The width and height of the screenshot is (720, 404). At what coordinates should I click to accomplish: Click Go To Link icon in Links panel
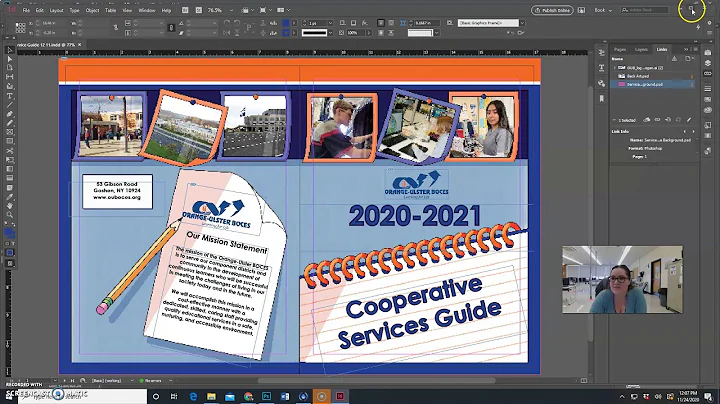click(668, 120)
